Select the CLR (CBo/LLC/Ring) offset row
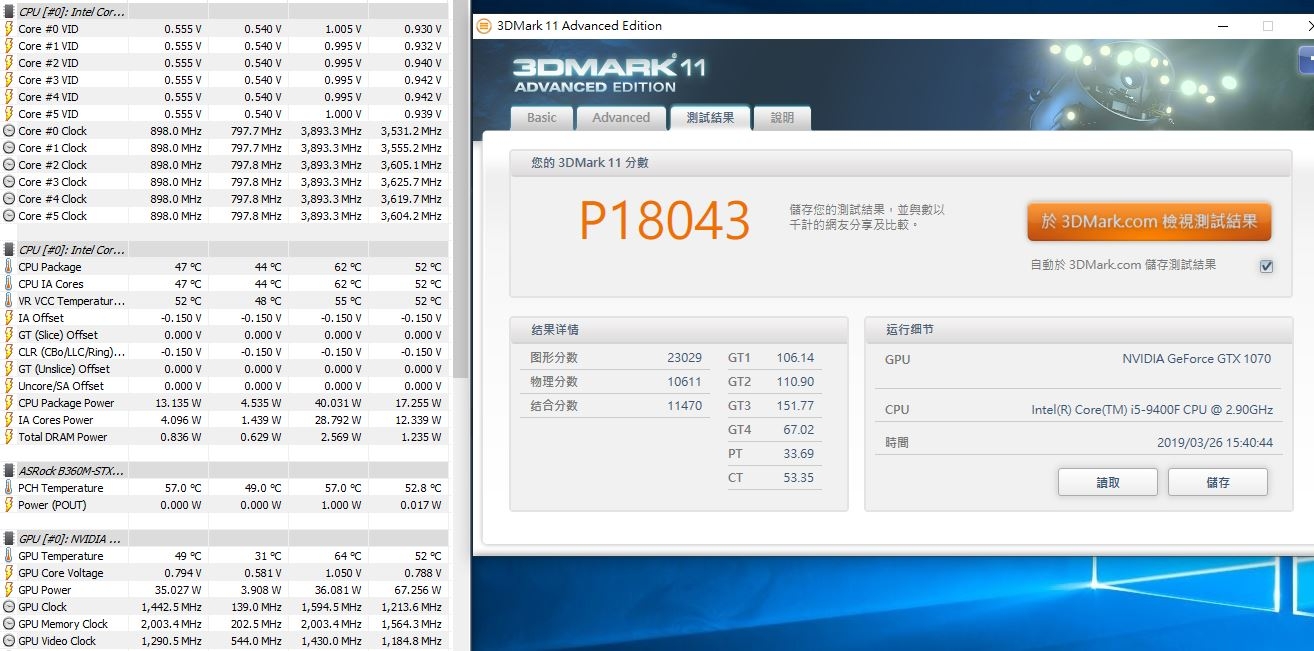Viewport: 1314px width, 651px height. point(224,352)
